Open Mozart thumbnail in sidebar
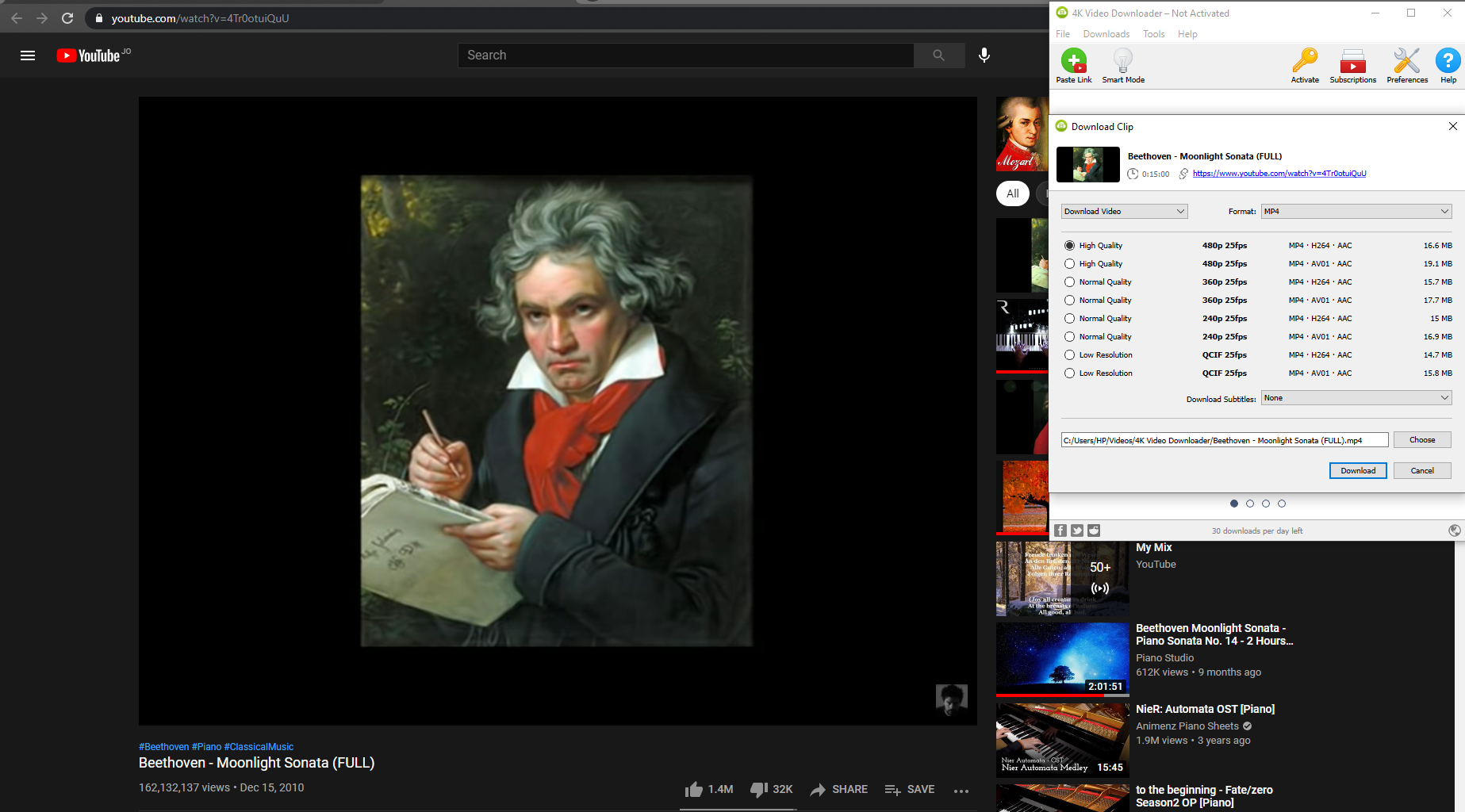 pos(1022,134)
